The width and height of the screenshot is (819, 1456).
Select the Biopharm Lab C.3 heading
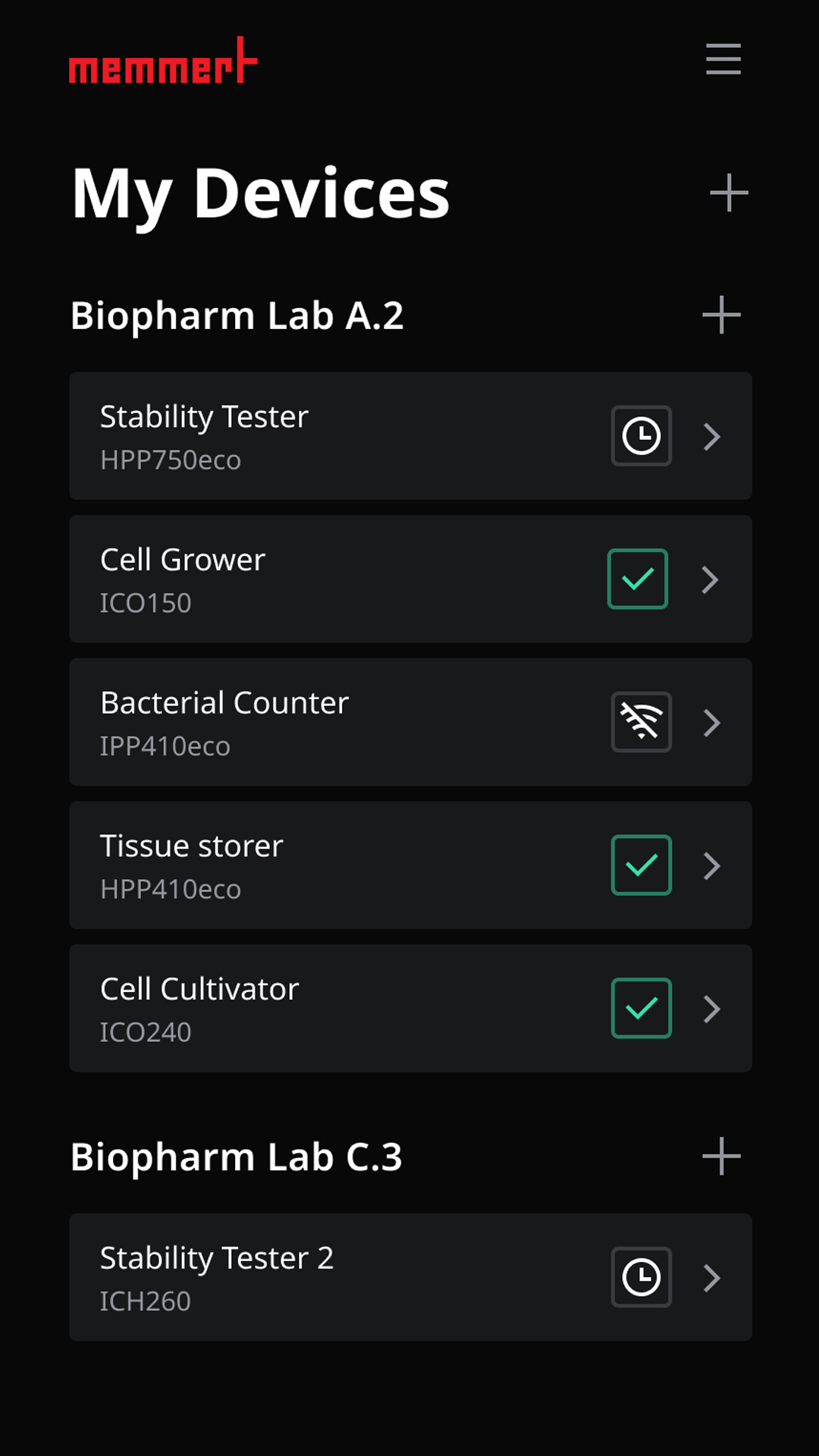pyautogui.click(x=236, y=1157)
